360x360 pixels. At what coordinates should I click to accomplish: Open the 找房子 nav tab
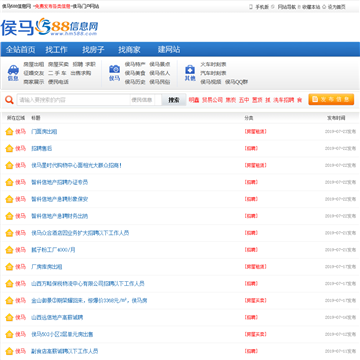93,50
